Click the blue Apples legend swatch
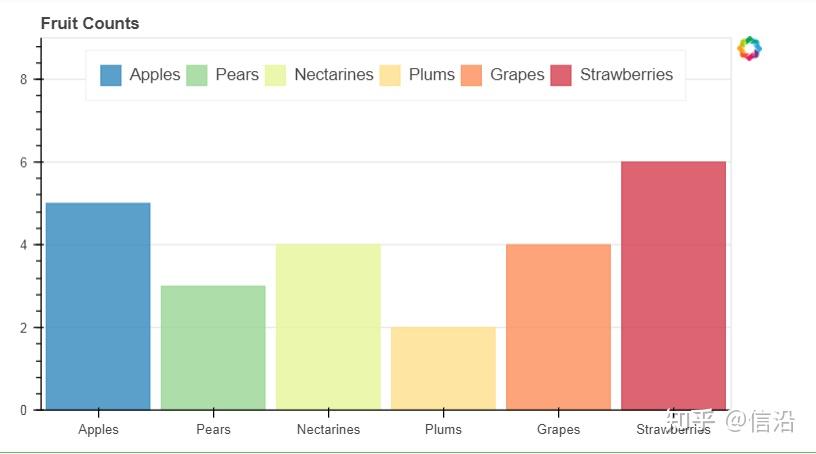Image resolution: width=816 pixels, height=454 pixels. [111, 75]
